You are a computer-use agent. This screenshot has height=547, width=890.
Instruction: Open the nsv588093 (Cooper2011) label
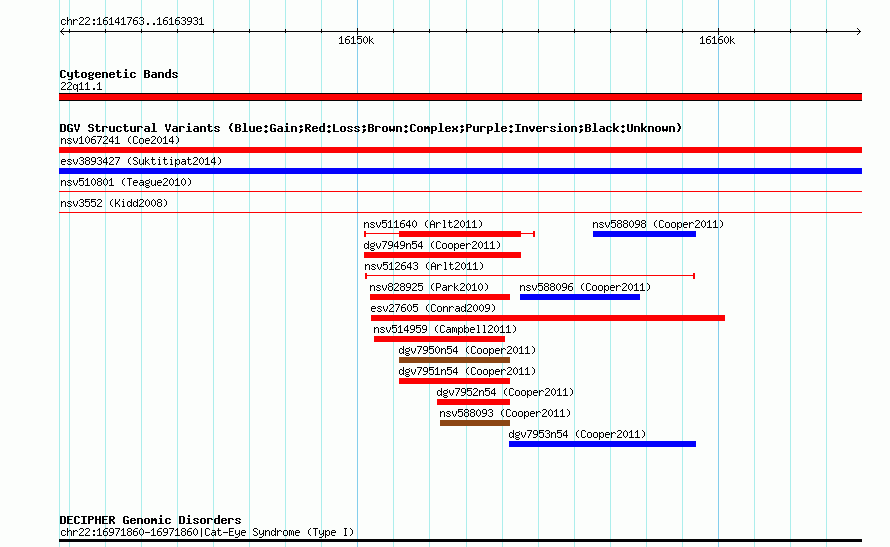pos(505,413)
